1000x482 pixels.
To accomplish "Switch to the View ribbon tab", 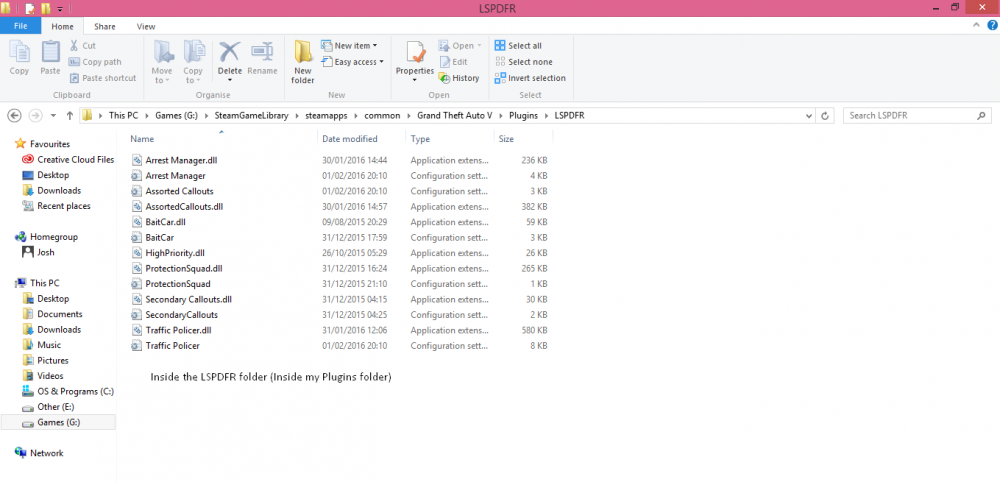I will click(145, 26).
